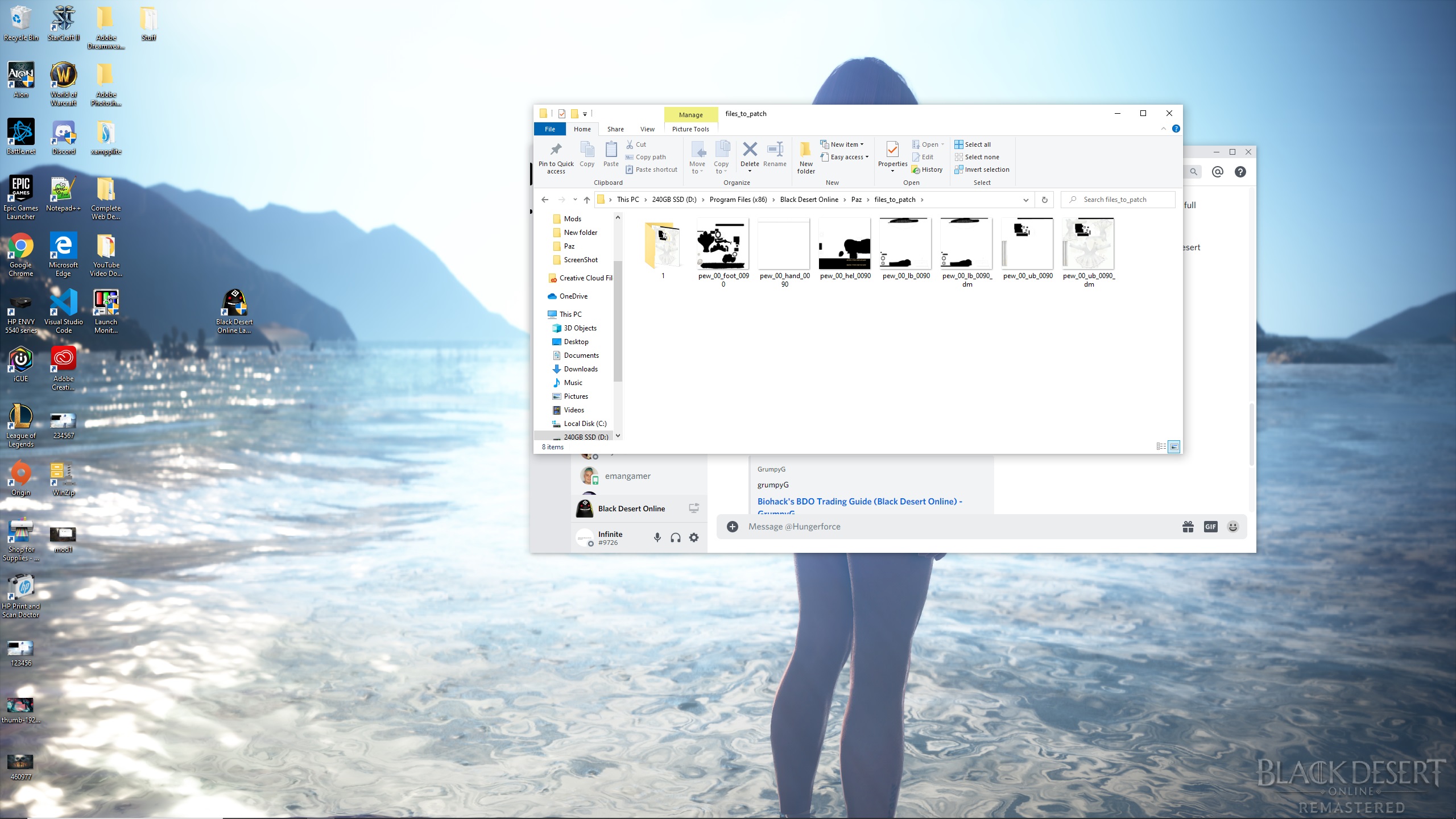Click the Discord microphone mute icon

click(x=657, y=537)
